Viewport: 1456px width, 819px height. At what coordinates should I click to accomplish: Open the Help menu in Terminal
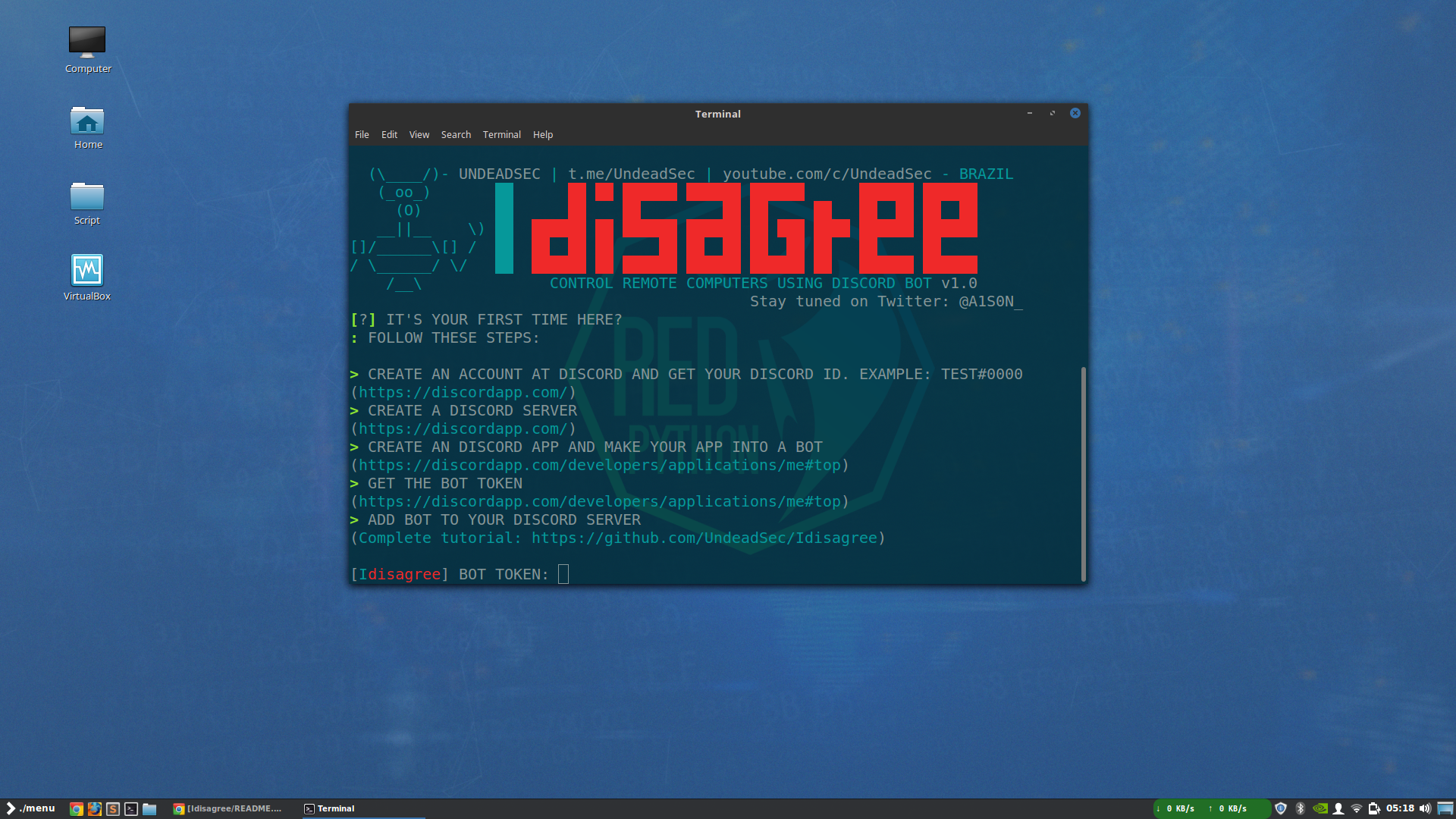543,134
